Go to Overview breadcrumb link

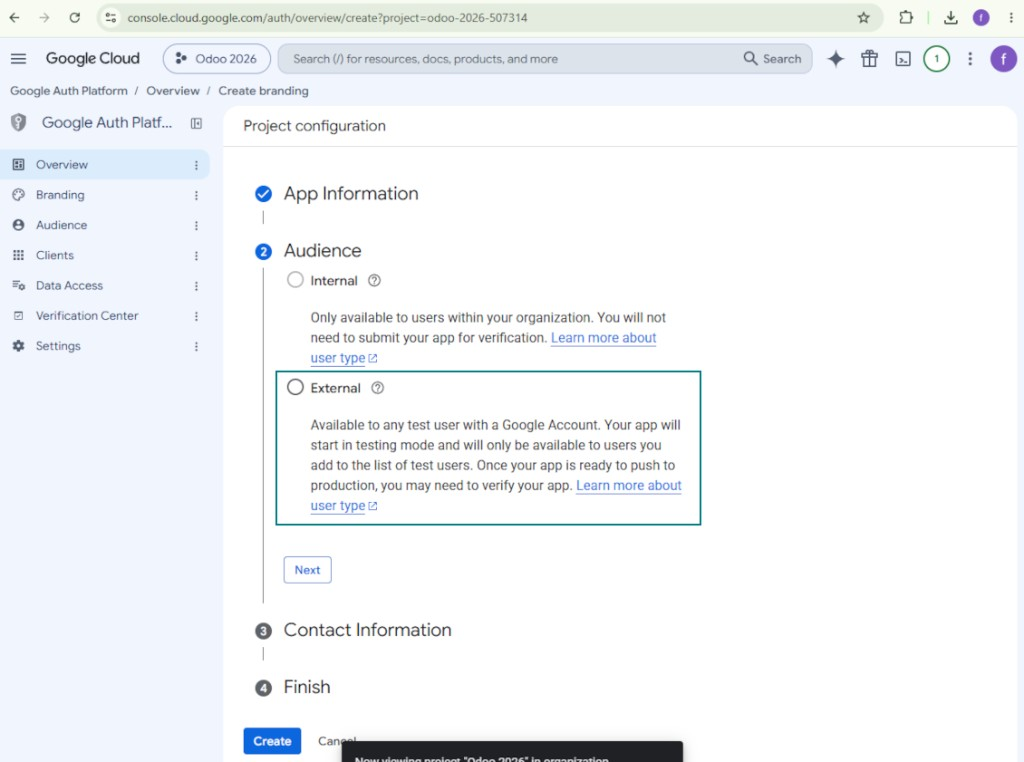click(x=172, y=91)
